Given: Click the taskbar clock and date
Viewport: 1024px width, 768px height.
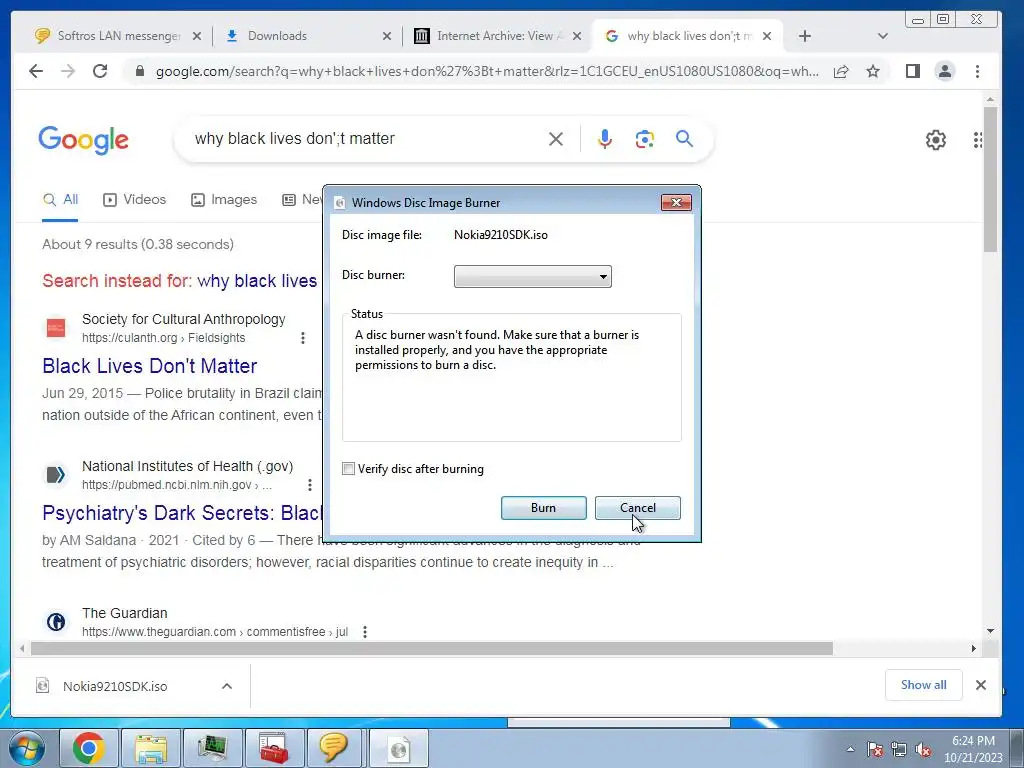Looking at the screenshot, I should pyautogui.click(x=973, y=749).
